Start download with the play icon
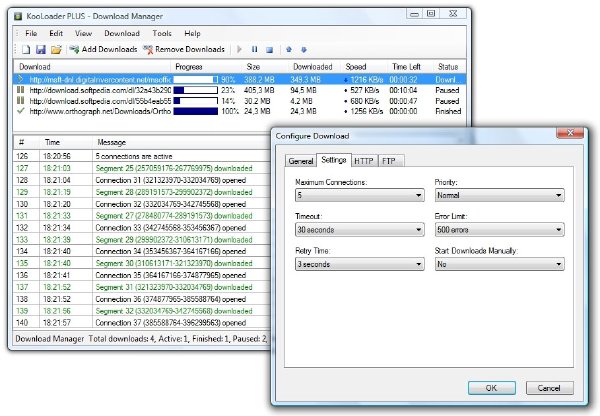Image resolution: width=600 pixels, height=416 pixels. [x=240, y=49]
